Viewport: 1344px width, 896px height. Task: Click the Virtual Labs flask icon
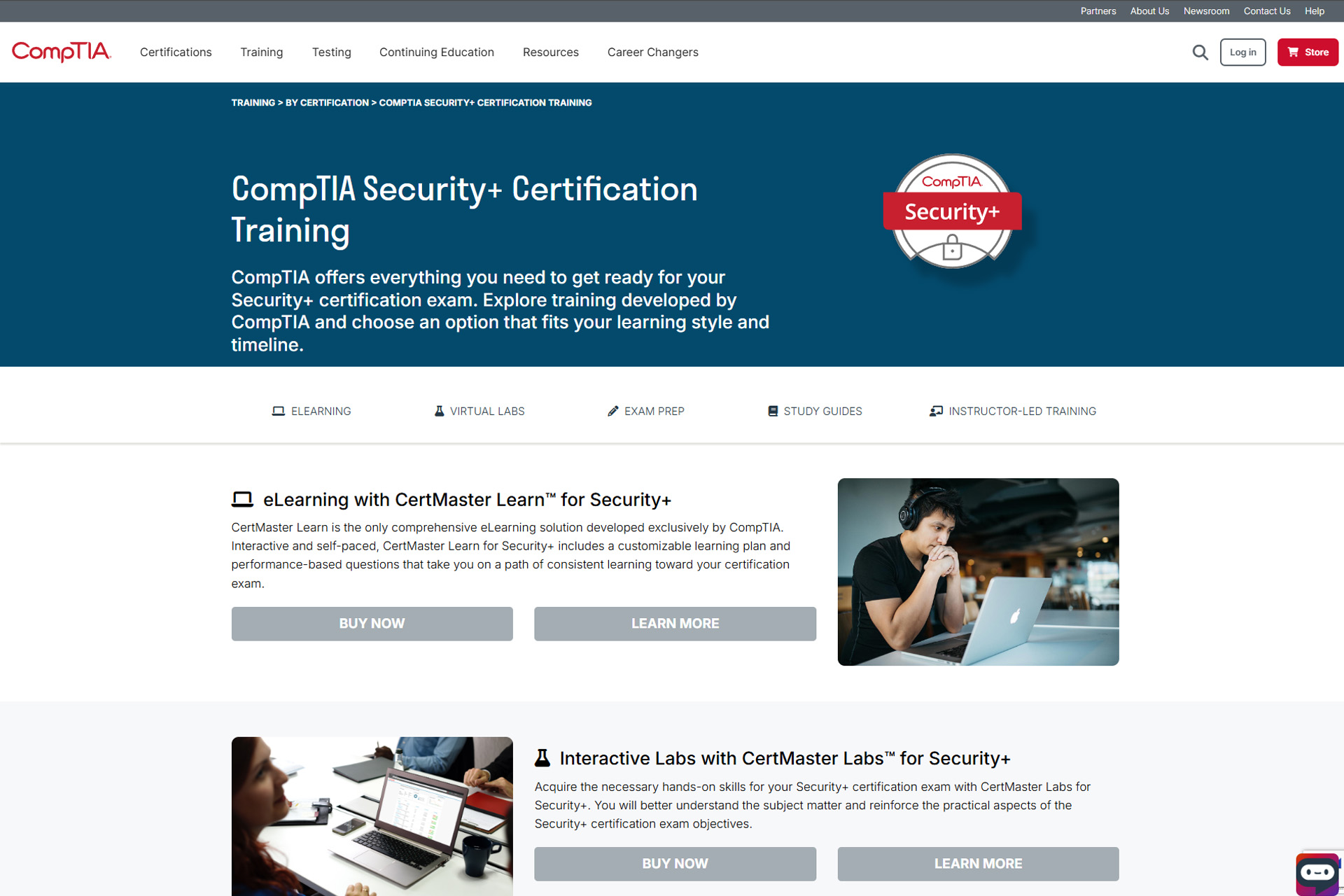click(x=439, y=411)
